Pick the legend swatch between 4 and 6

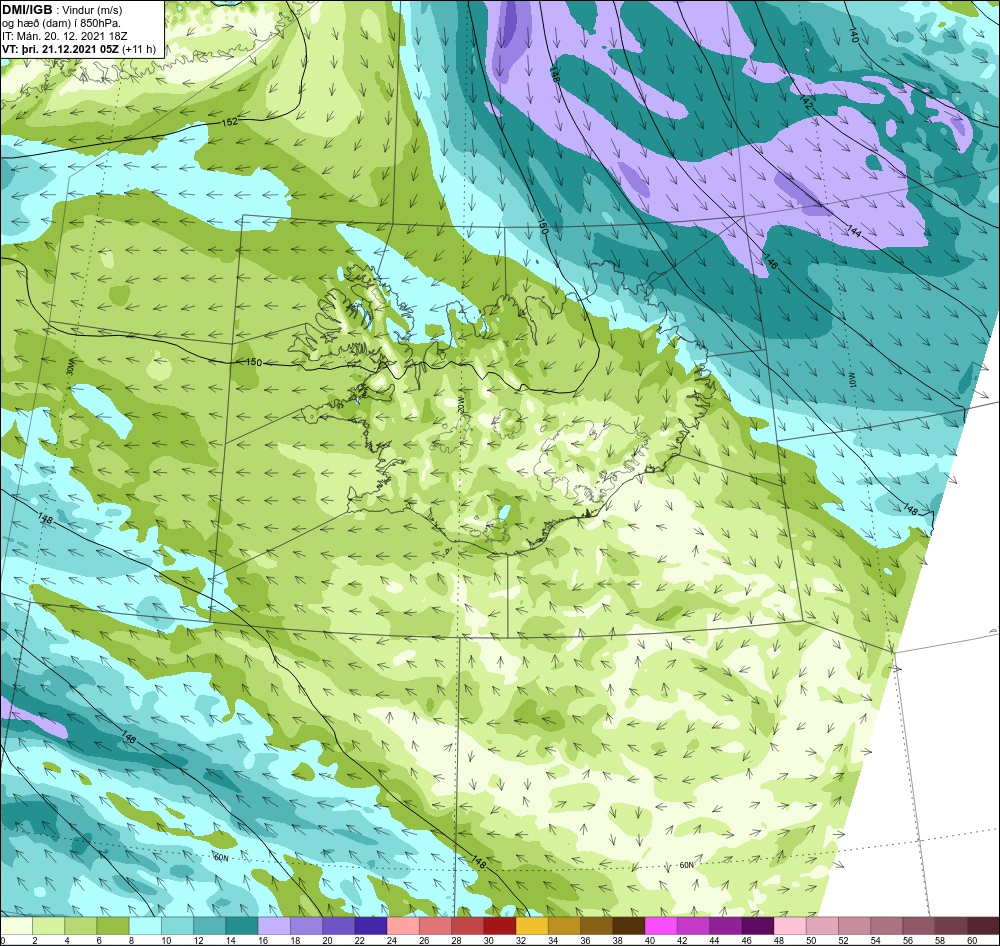click(x=81, y=926)
